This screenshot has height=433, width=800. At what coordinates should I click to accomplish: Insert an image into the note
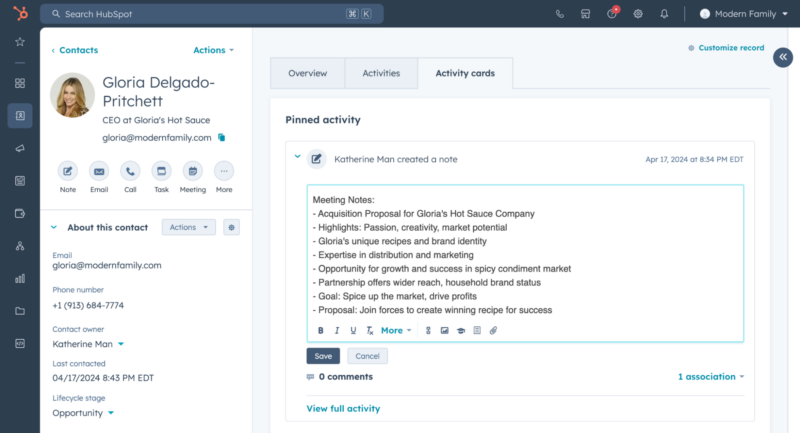point(444,330)
